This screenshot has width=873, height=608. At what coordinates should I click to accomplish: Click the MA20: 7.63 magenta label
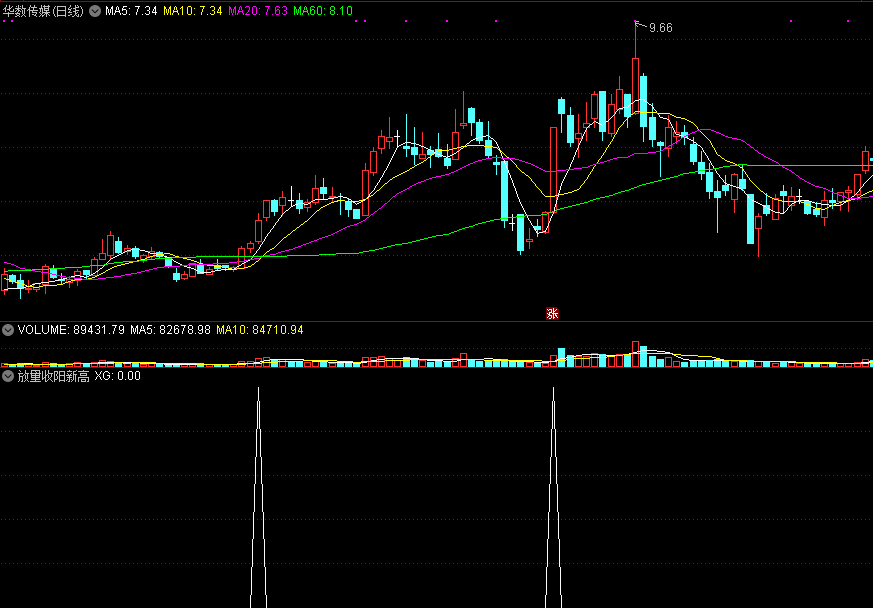tap(258, 11)
